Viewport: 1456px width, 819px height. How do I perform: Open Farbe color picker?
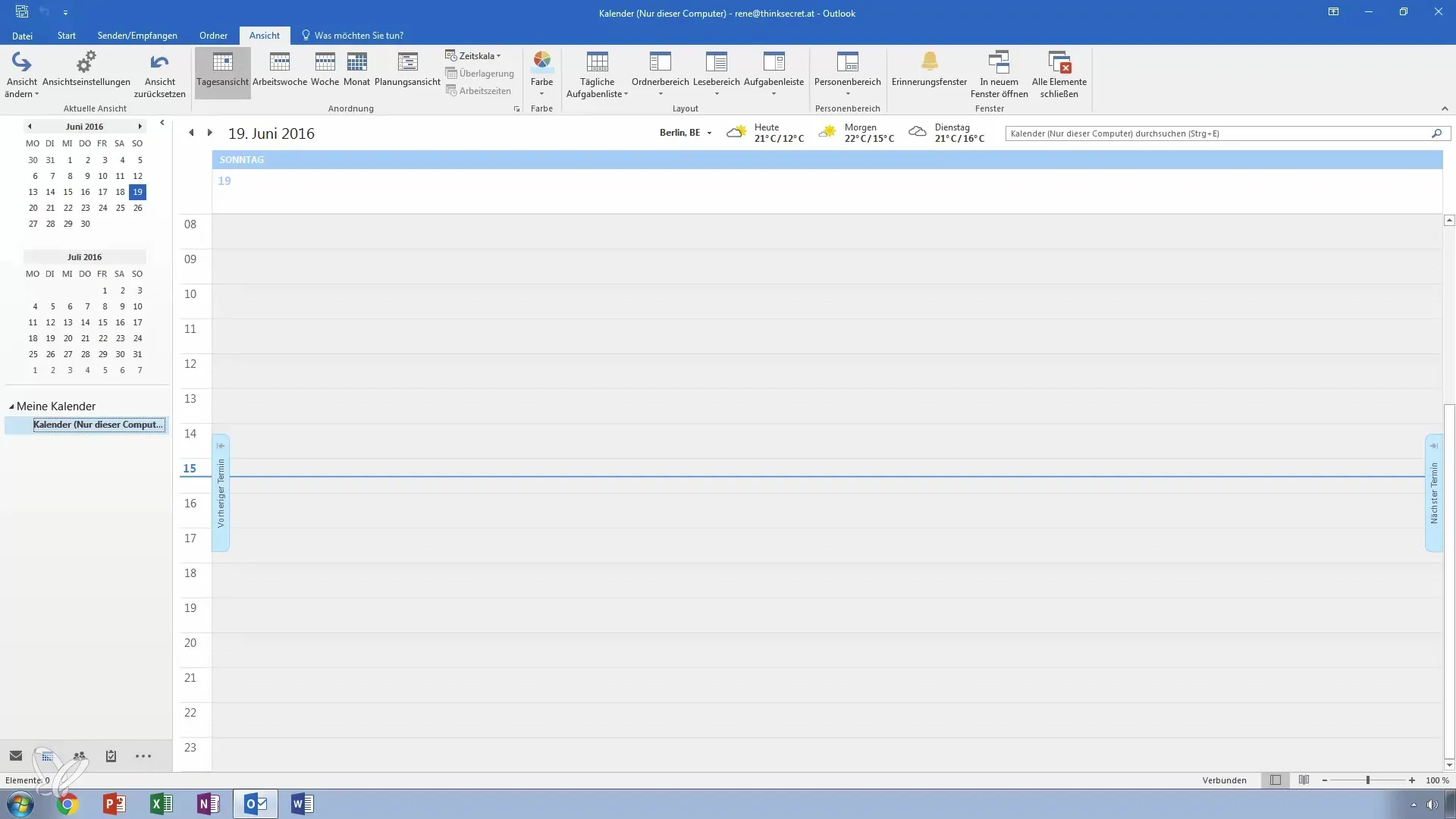point(541,74)
